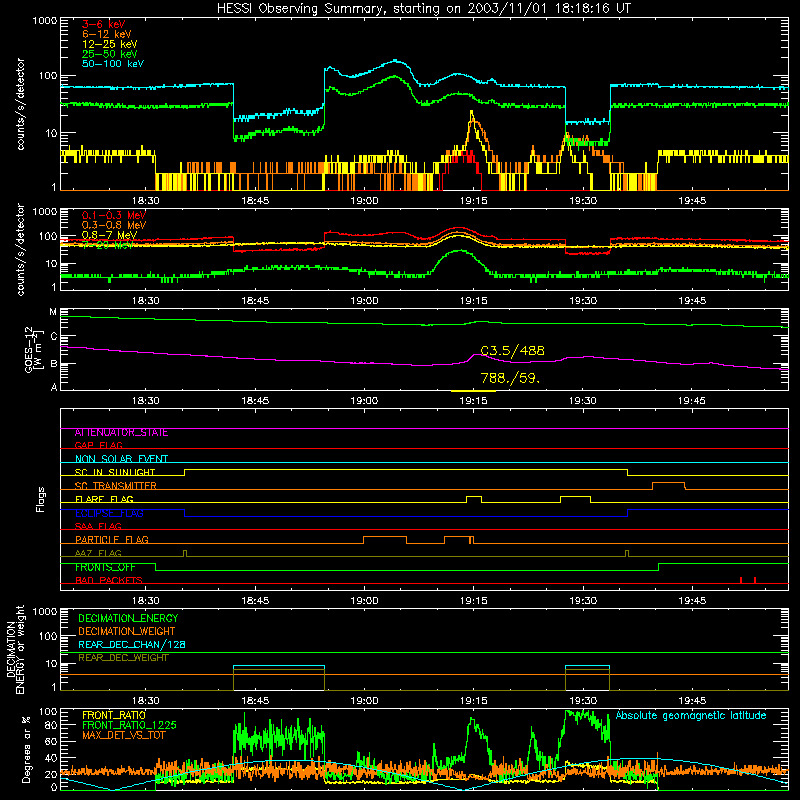The width and height of the screenshot is (800, 800).
Task: Select the FLARE_FLAG label
Action: 104,499
